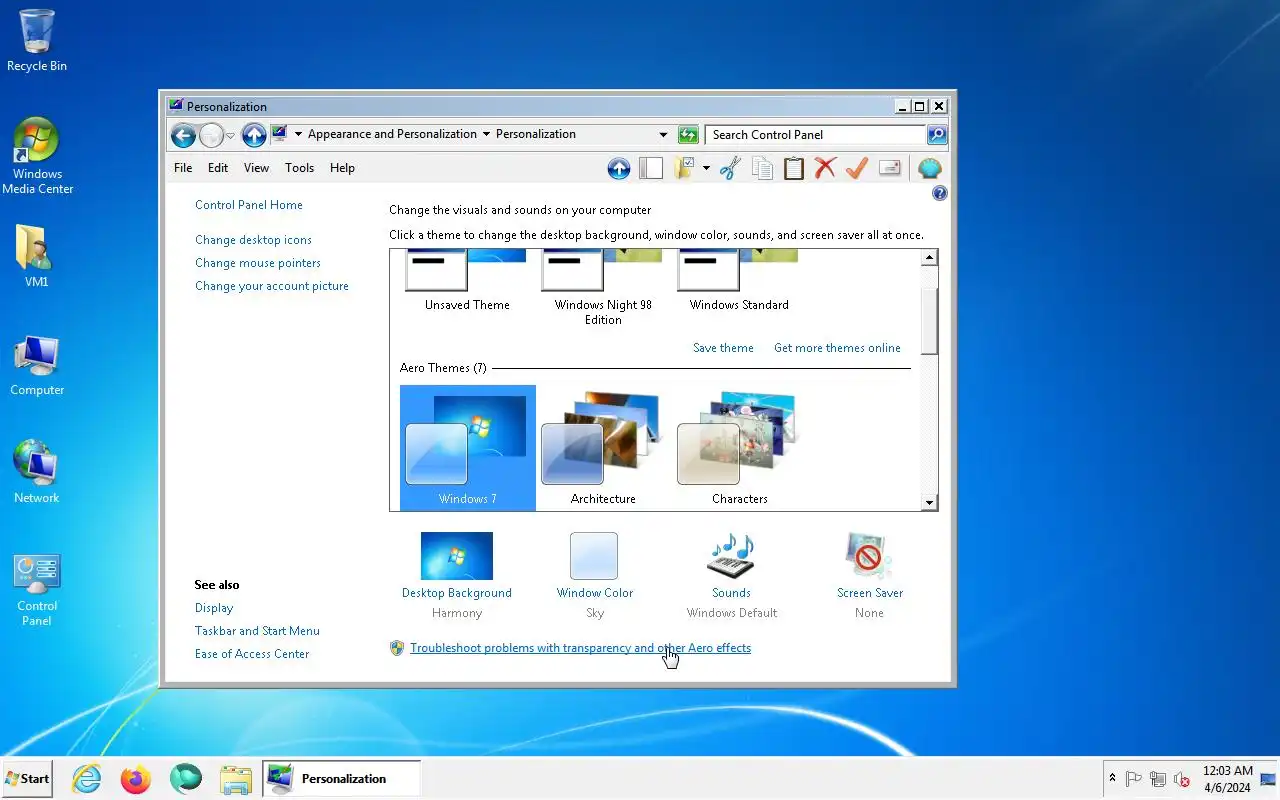Click the folder options toolbar icon
This screenshot has height=800, width=1280.
(x=685, y=168)
